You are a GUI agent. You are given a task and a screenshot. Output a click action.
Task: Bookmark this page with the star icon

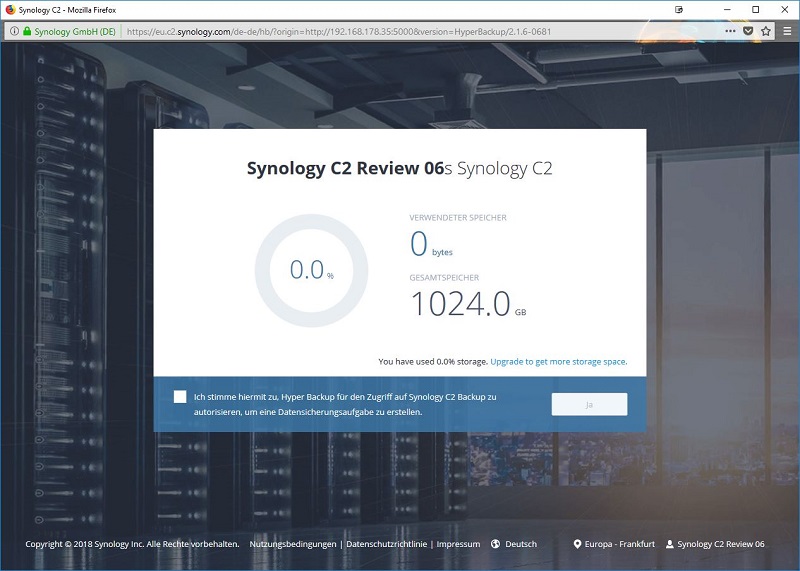pos(765,31)
